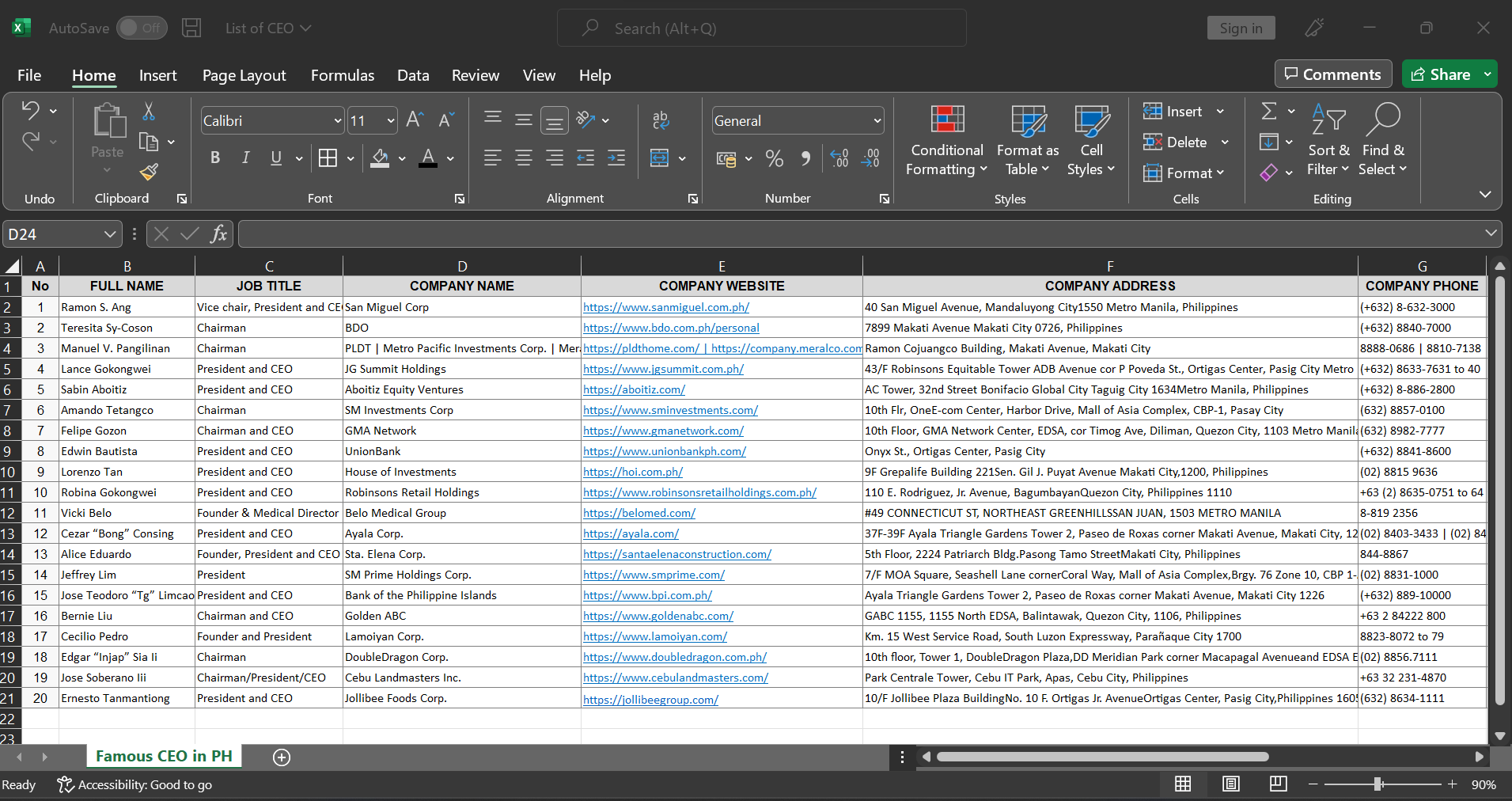Click the zoom slider handle
The height and width of the screenshot is (801, 1512).
(1377, 784)
